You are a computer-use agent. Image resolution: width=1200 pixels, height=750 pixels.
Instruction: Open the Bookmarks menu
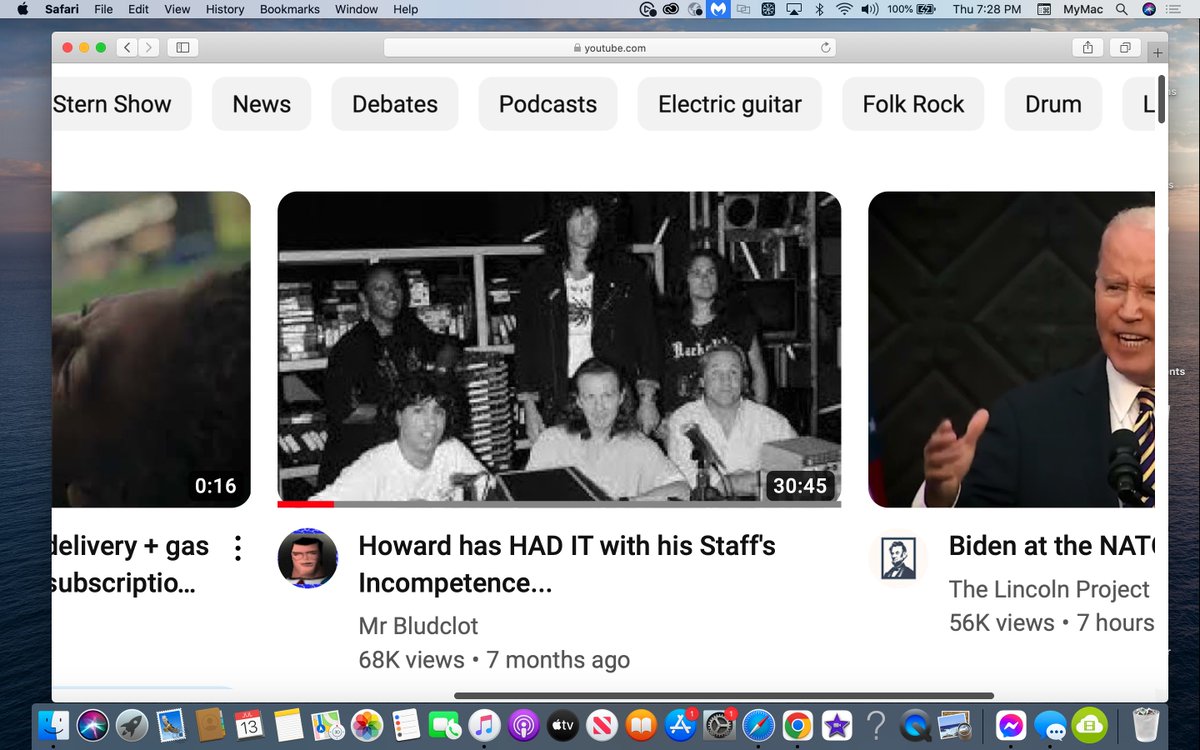coord(290,9)
